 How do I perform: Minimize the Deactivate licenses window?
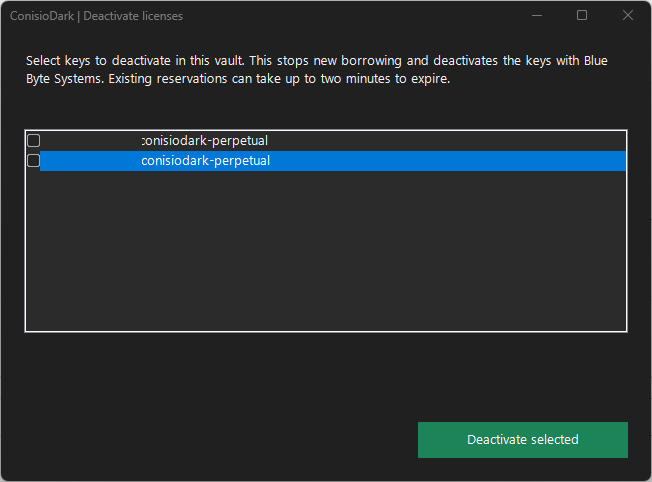coord(537,15)
